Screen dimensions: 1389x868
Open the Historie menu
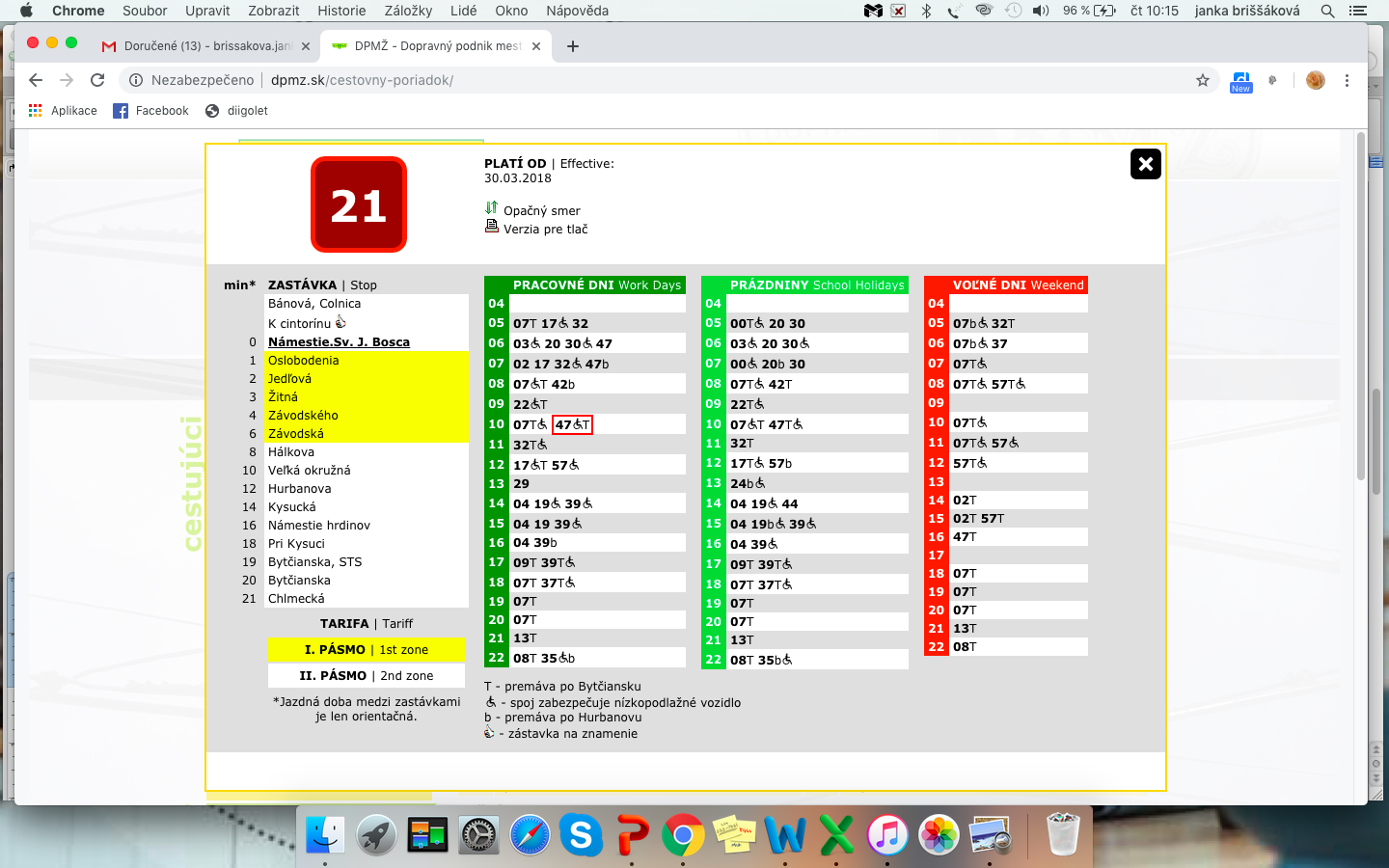[x=341, y=11]
